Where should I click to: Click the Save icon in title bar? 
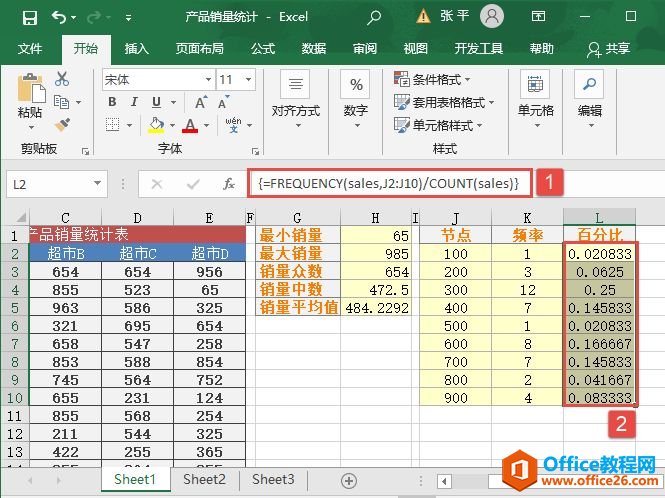[x=29, y=17]
